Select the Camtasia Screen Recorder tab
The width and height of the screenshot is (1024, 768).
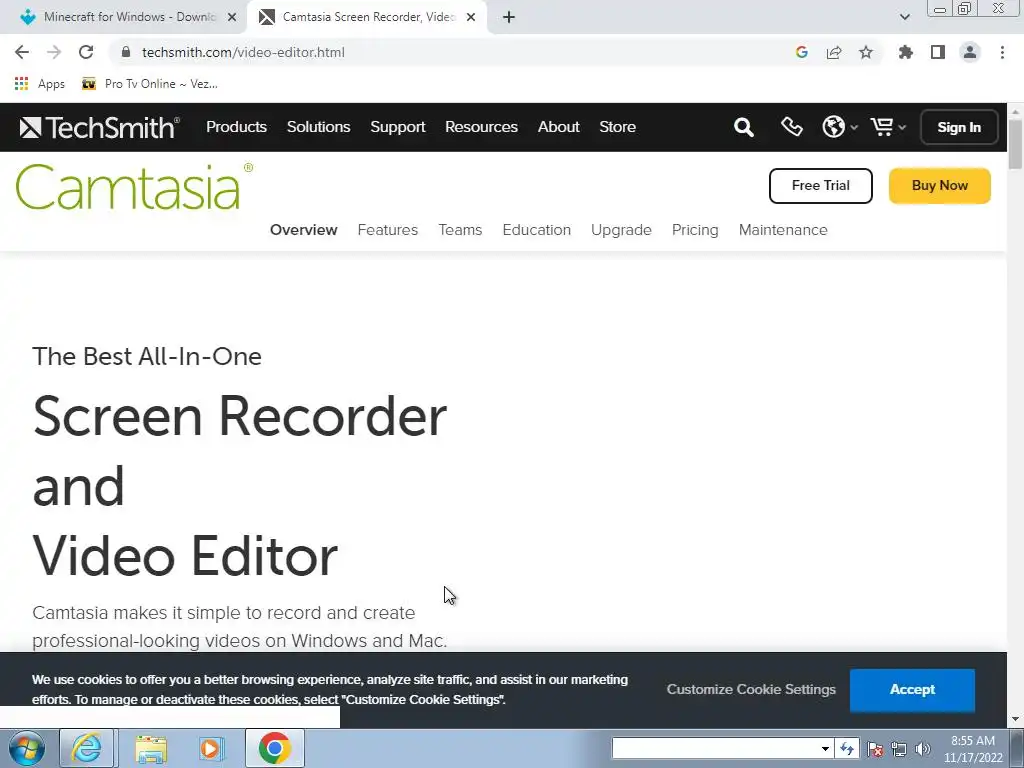(x=367, y=17)
